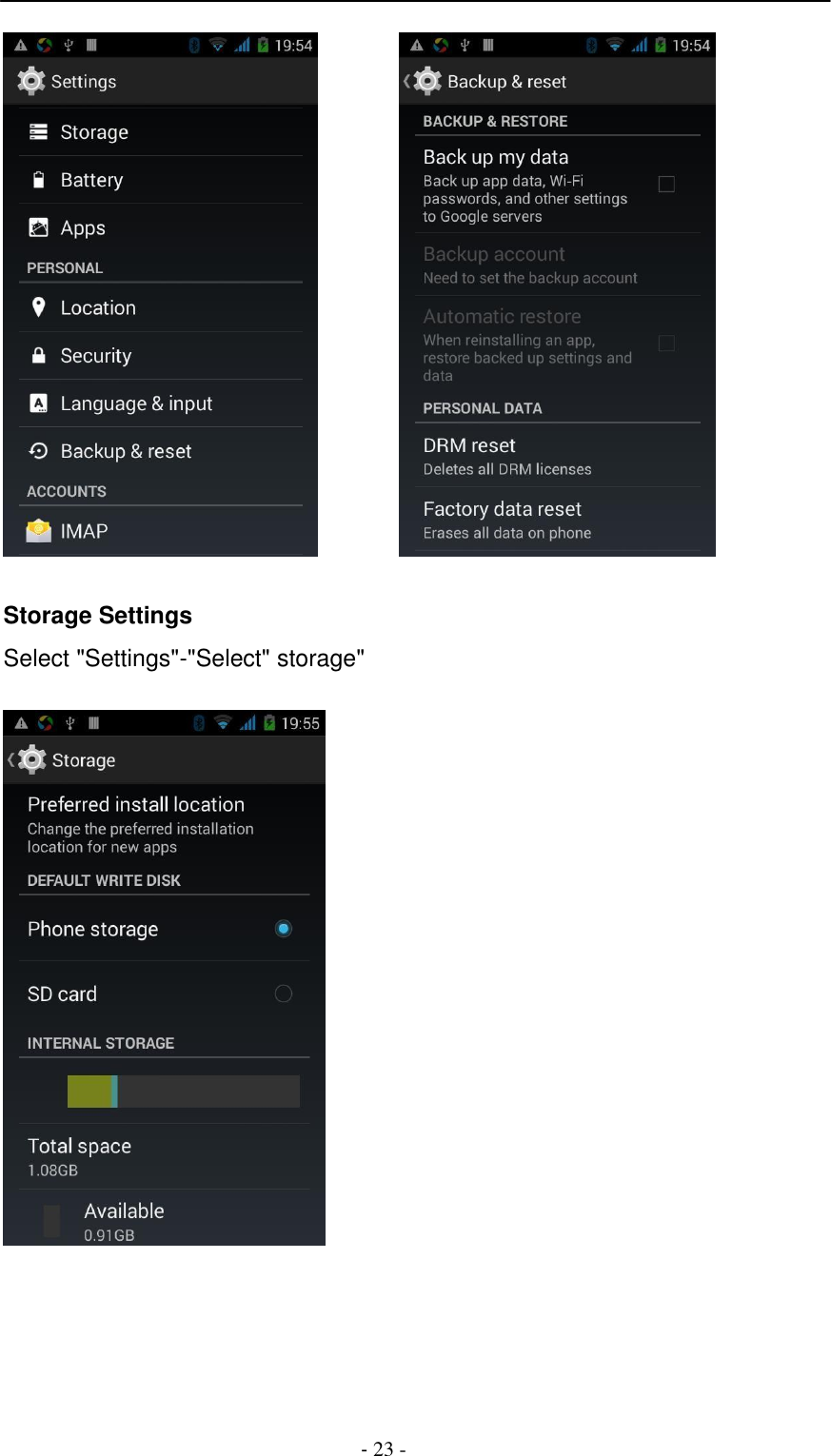Select the Battery settings icon
Screen dimensions: 831x1456
pyautogui.click(x=39, y=180)
